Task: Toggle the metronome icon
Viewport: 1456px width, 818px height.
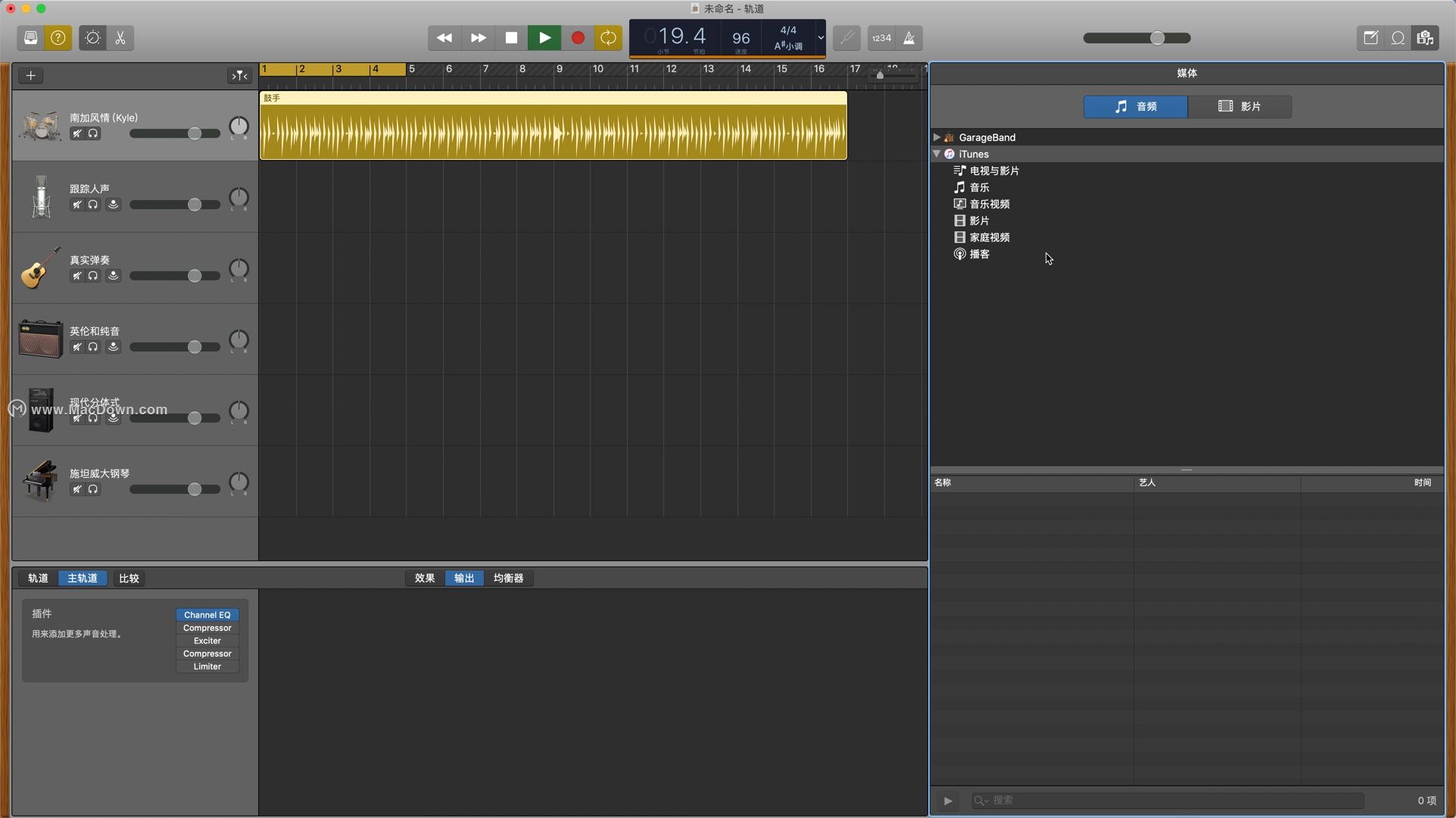Action: pyautogui.click(x=909, y=38)
